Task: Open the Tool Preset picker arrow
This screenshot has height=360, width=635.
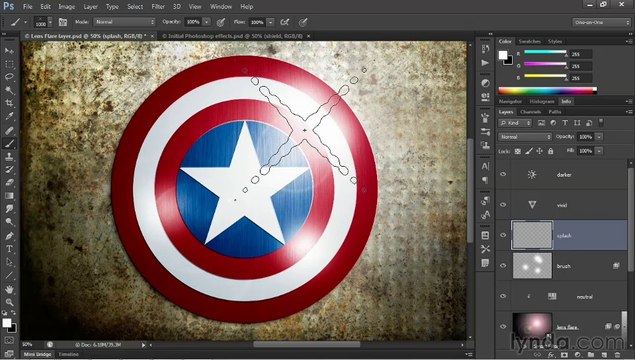Action: (26, 22)
